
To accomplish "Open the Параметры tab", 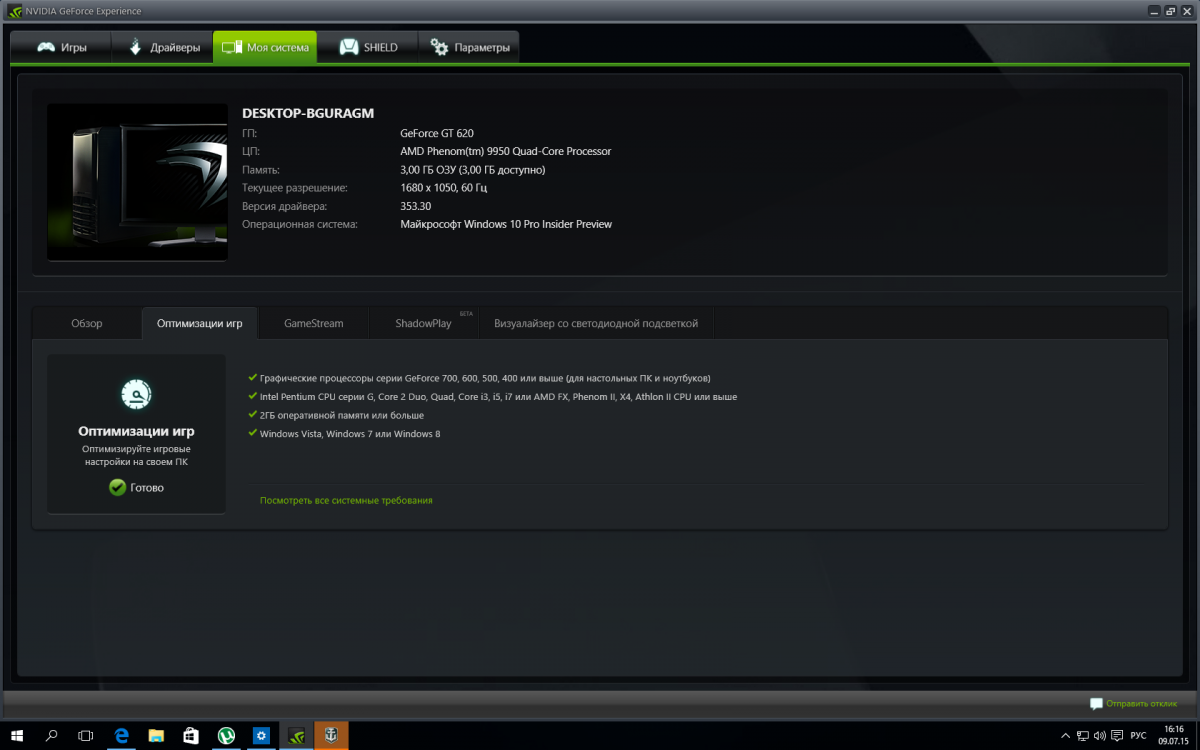I will [x=469, y=47].
